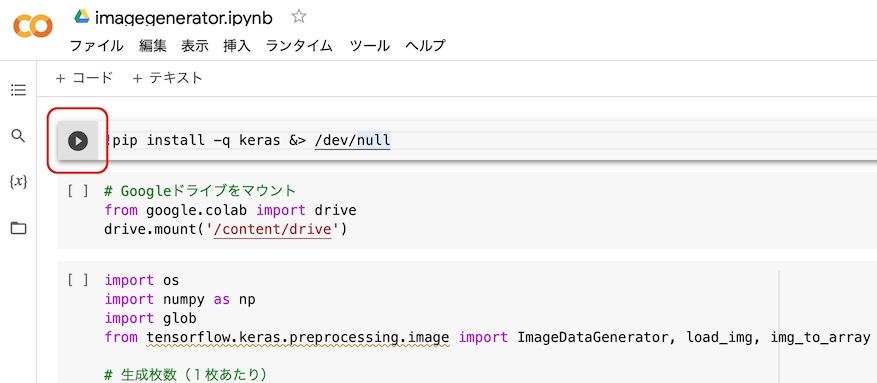Add a new cell with + コード
This screenshot has height=383, width=877.
(84, 78)
